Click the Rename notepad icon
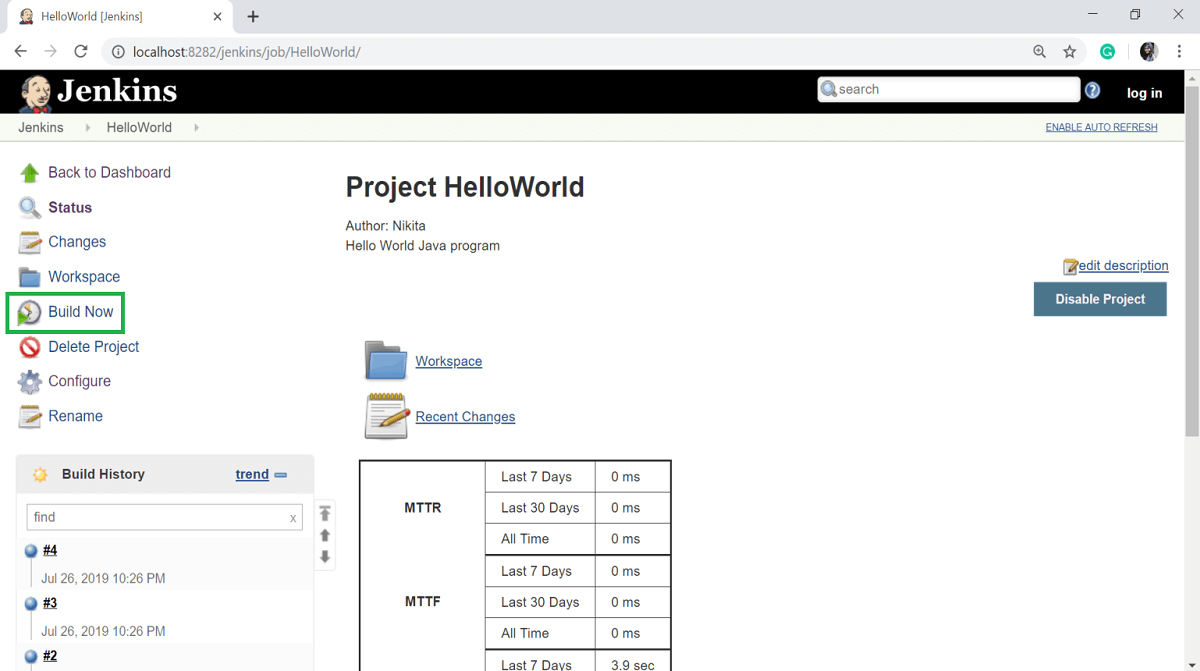1200x671 pixels. (30, 416)
